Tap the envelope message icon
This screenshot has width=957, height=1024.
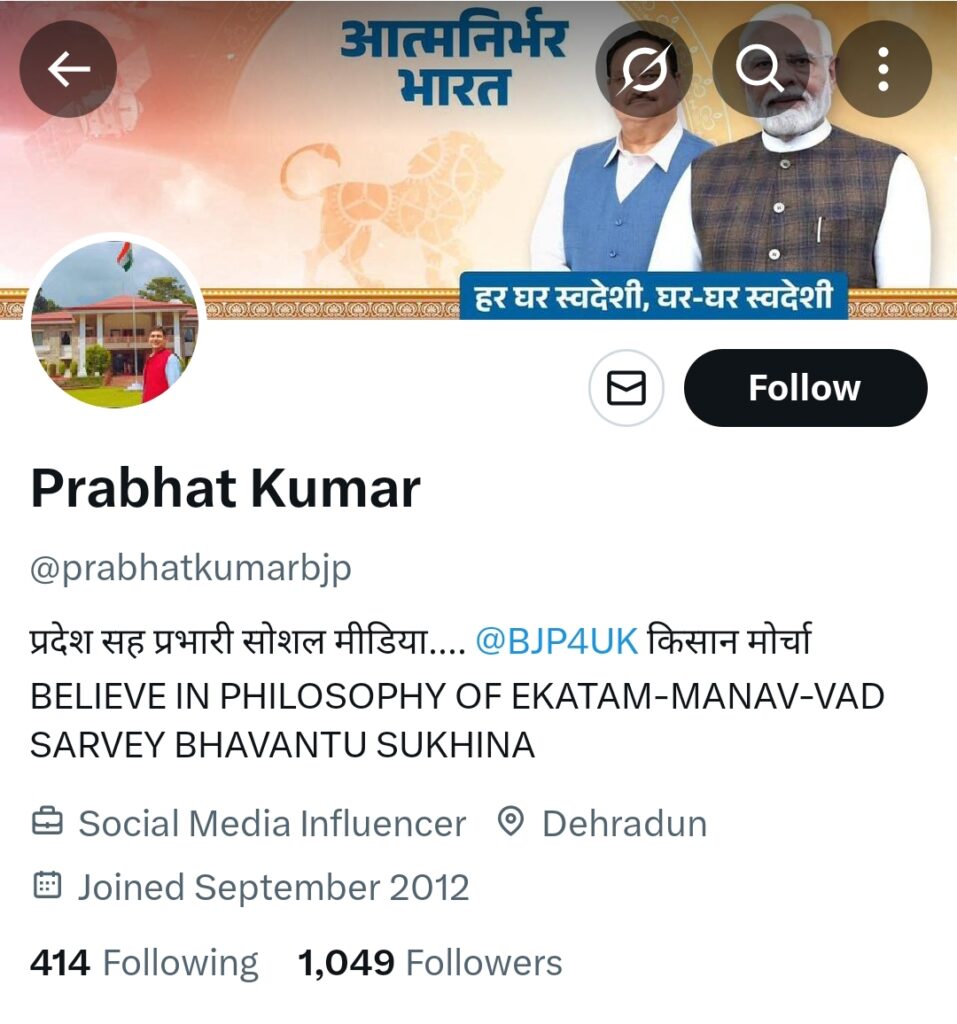click(626, 388)
